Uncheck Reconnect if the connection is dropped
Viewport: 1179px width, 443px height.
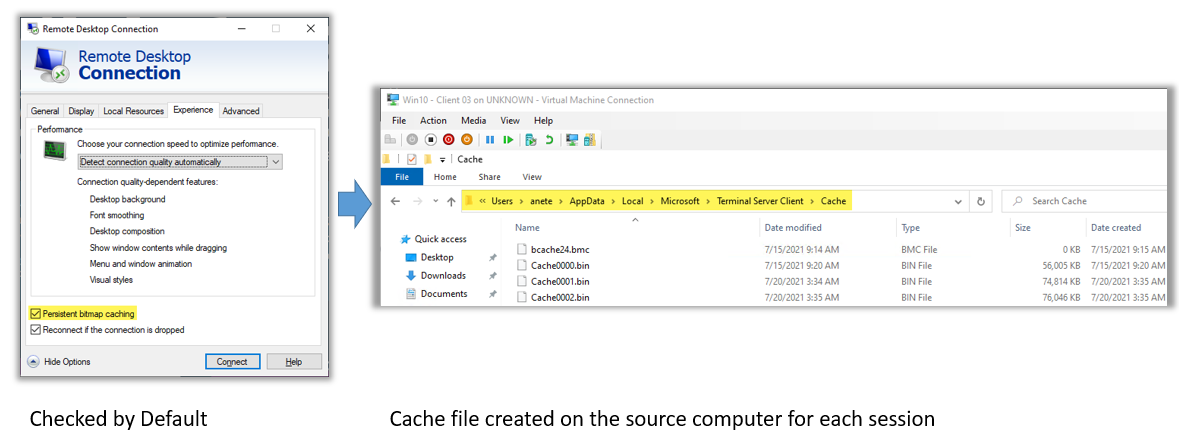click(x=35, y=329)
